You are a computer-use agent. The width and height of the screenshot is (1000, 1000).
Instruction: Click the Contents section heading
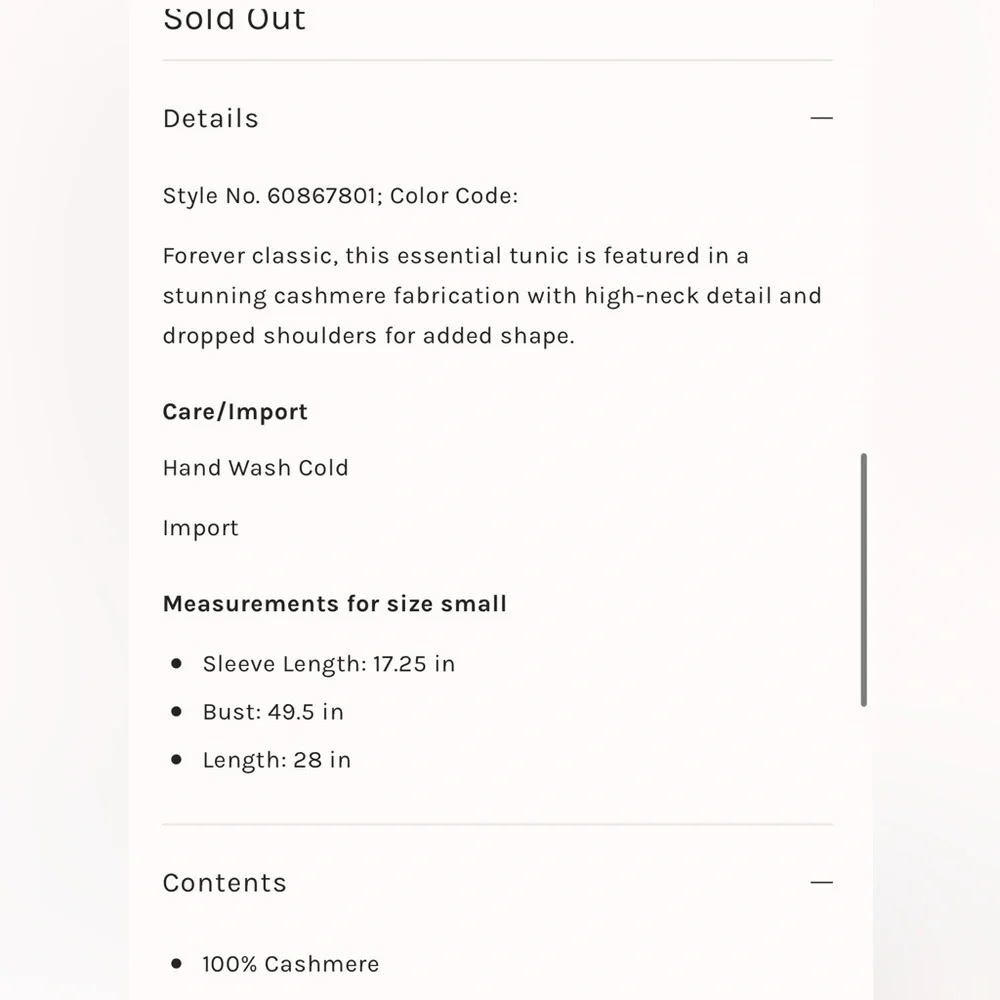pyautogui.click(x=224, y=883)
